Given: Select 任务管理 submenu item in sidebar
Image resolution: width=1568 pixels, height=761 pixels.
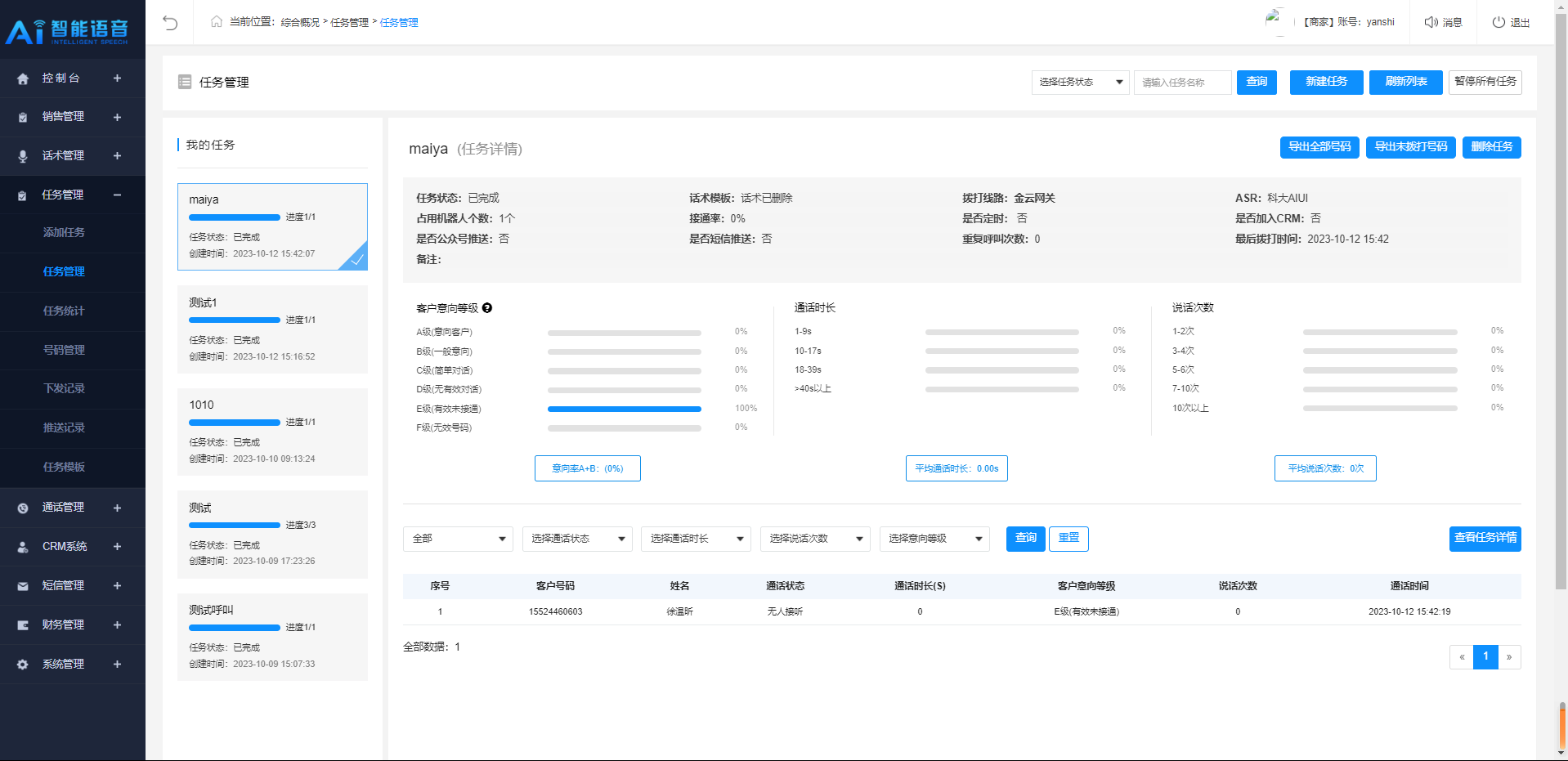Looking at the screenshot, I should (64, 271).
